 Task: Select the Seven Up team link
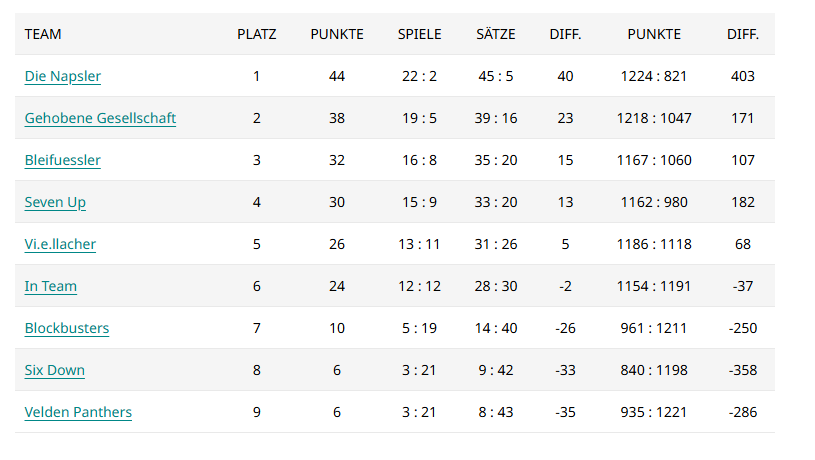coord(55,202)
